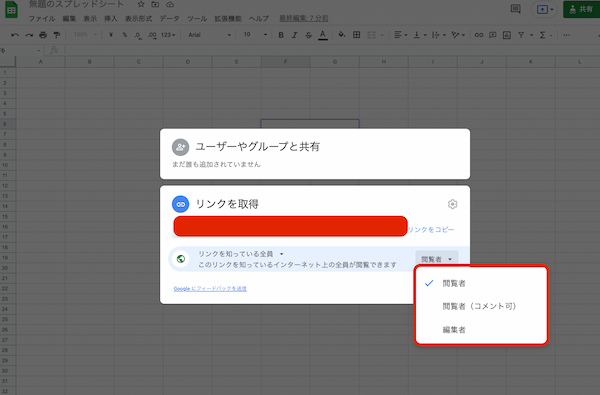Open the データ menu
Screen dimensions: 600x395
(x=169, y=18)
